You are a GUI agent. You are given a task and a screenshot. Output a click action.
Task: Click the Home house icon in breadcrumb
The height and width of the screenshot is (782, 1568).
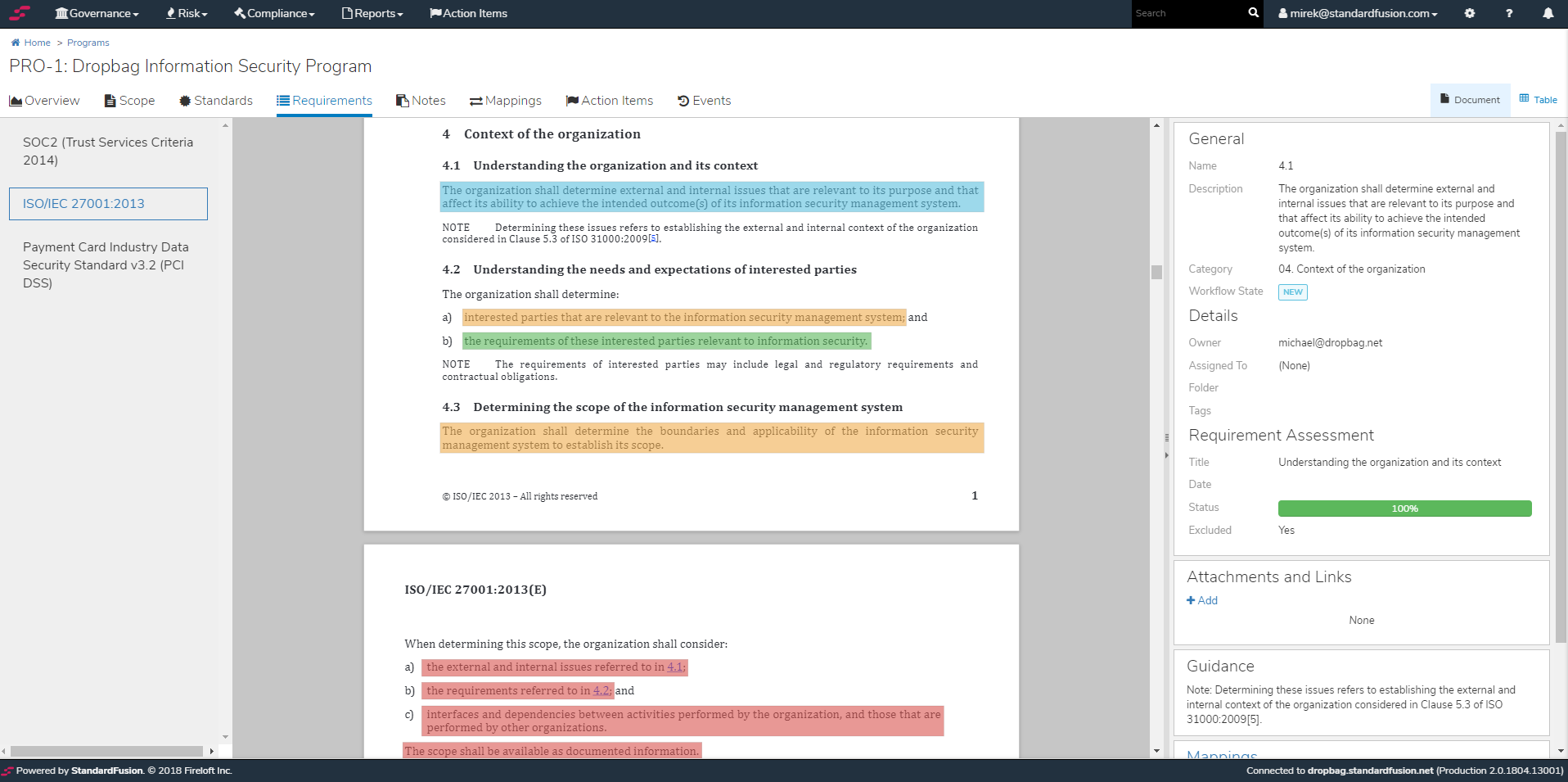16,43
